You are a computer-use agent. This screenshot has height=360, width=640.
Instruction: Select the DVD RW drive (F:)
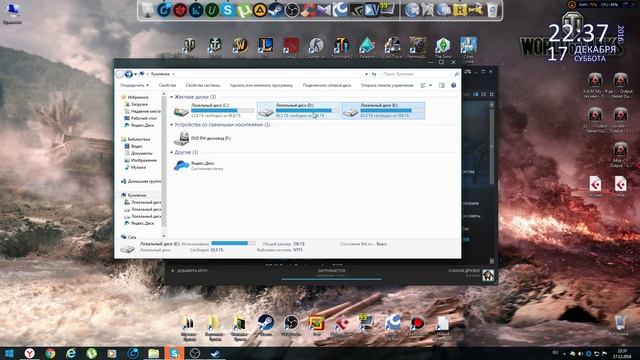(202, 138)
